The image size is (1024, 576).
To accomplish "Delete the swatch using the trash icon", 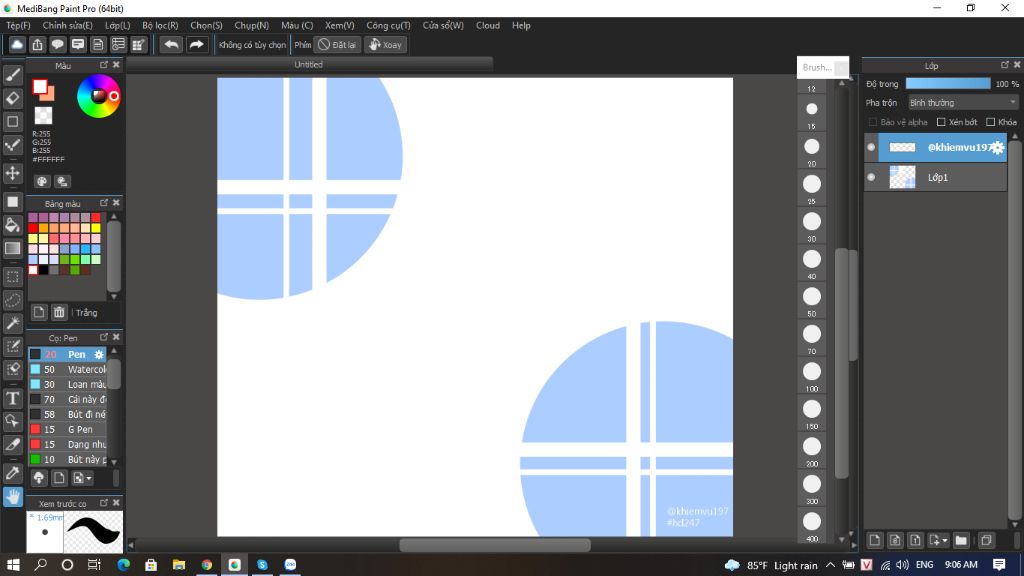I will pyautogui.click(x=59, y=312).
